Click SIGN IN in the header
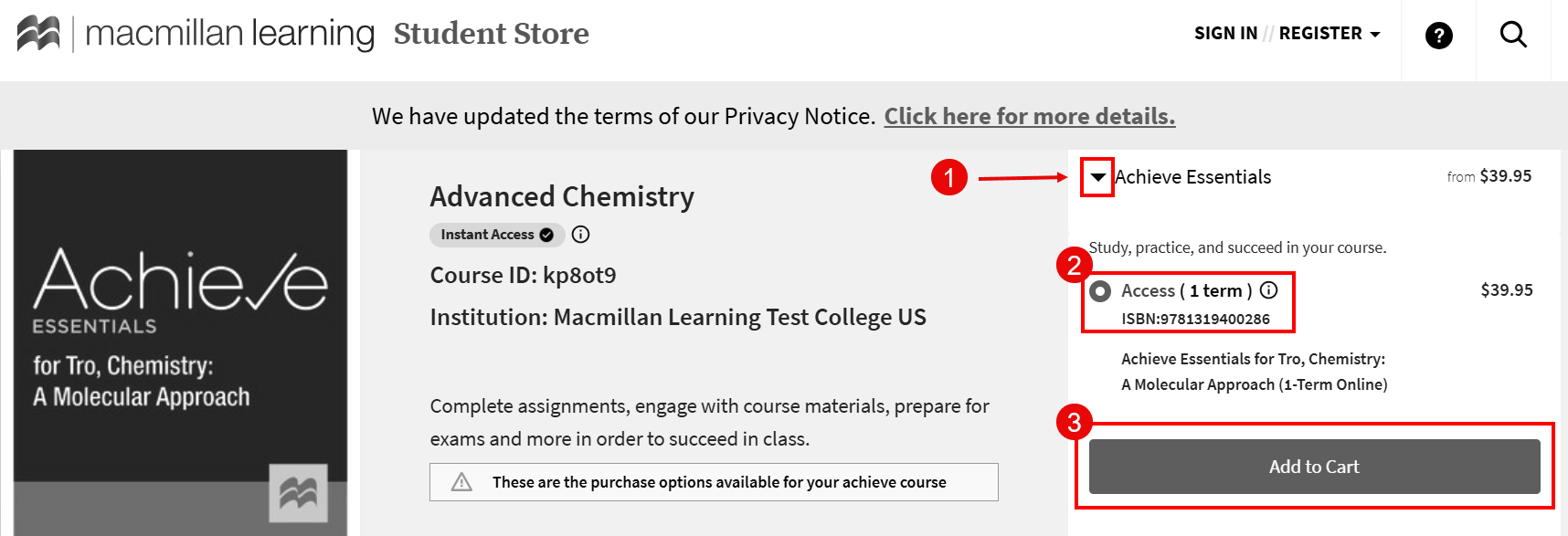The image size is (1568, 536). click(x=1225, y=33)
